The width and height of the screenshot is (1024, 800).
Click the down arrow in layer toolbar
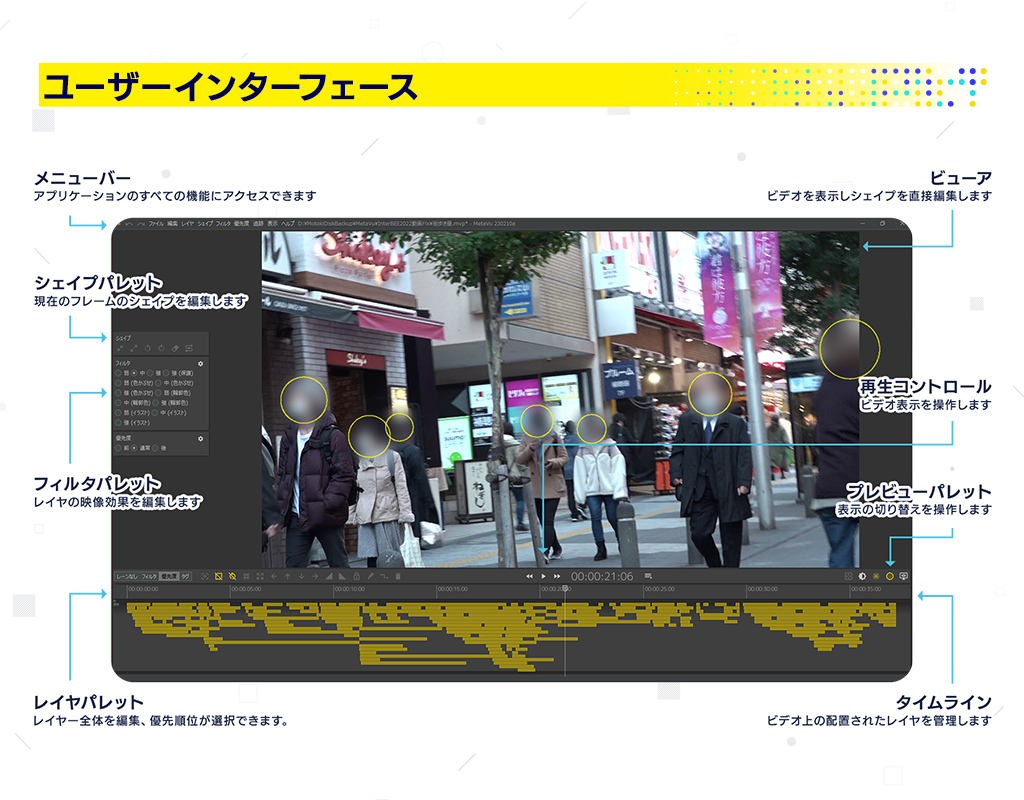tap(301, 577)
